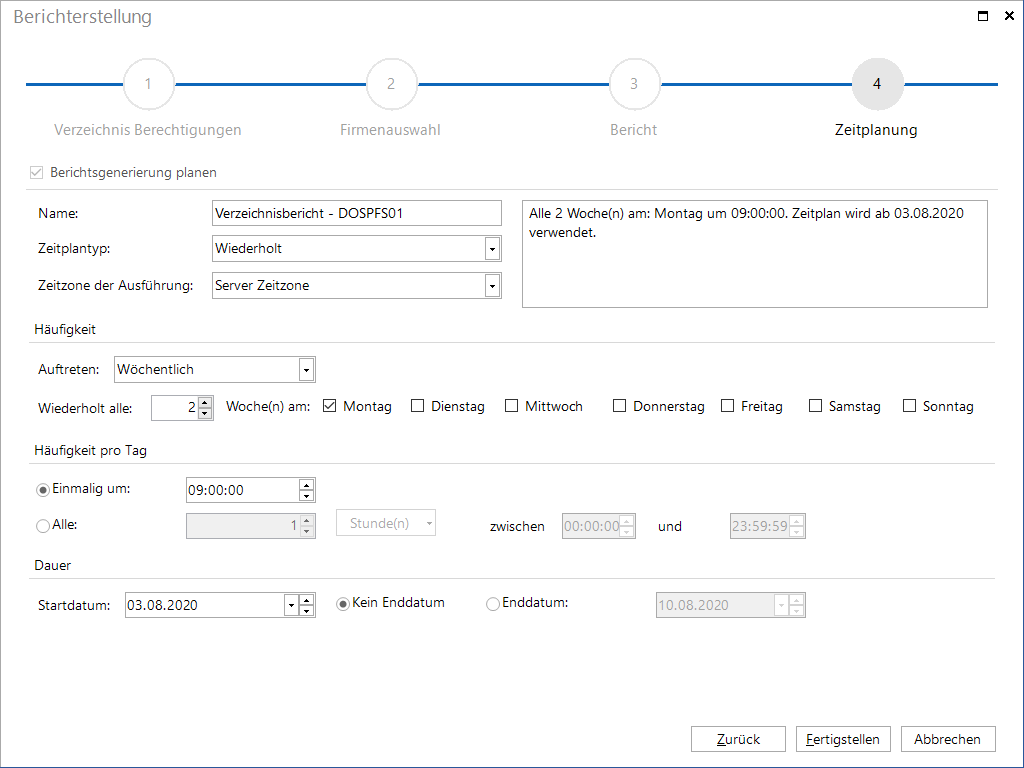The image size is (1024, 768).
Task: Uncheck the Montag checkbox
Action: pyautogui.click(x=330, y=406)
